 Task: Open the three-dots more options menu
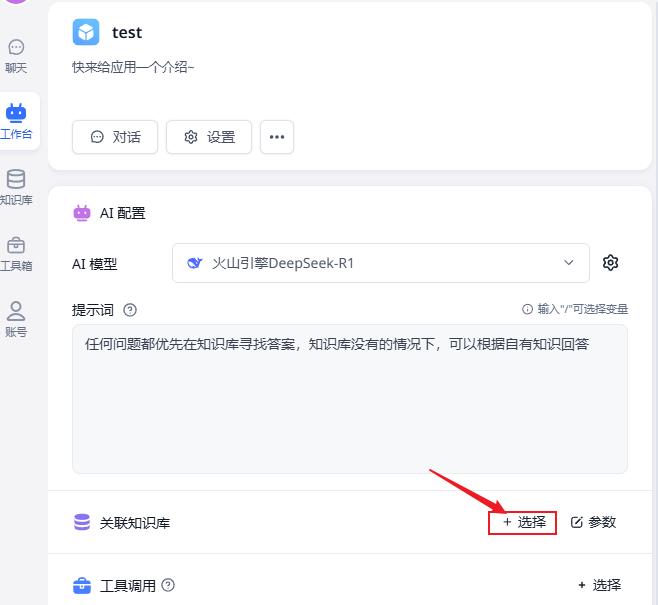click(277, 137)
